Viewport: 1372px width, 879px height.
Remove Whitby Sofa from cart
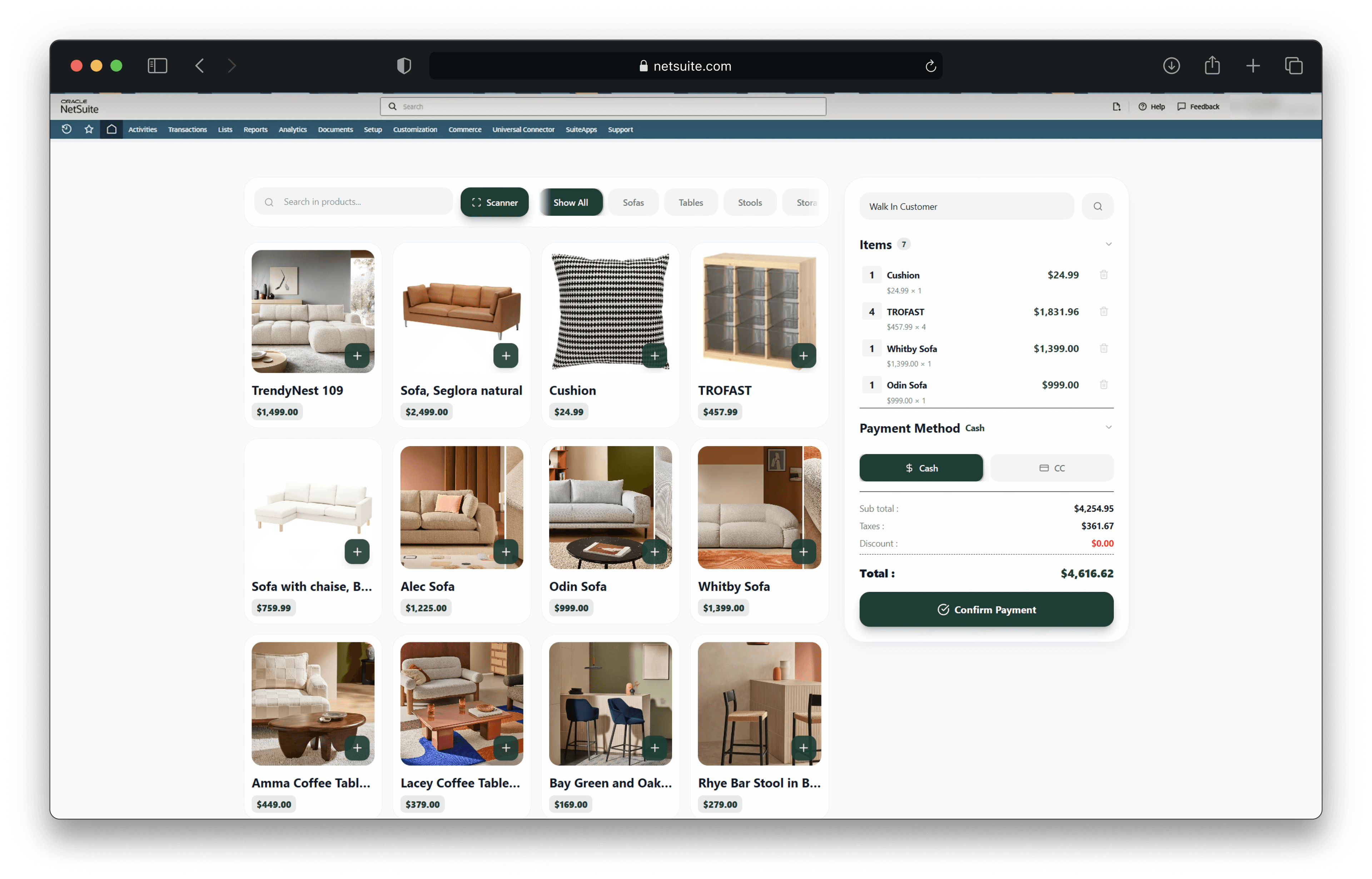point(1104,348)
